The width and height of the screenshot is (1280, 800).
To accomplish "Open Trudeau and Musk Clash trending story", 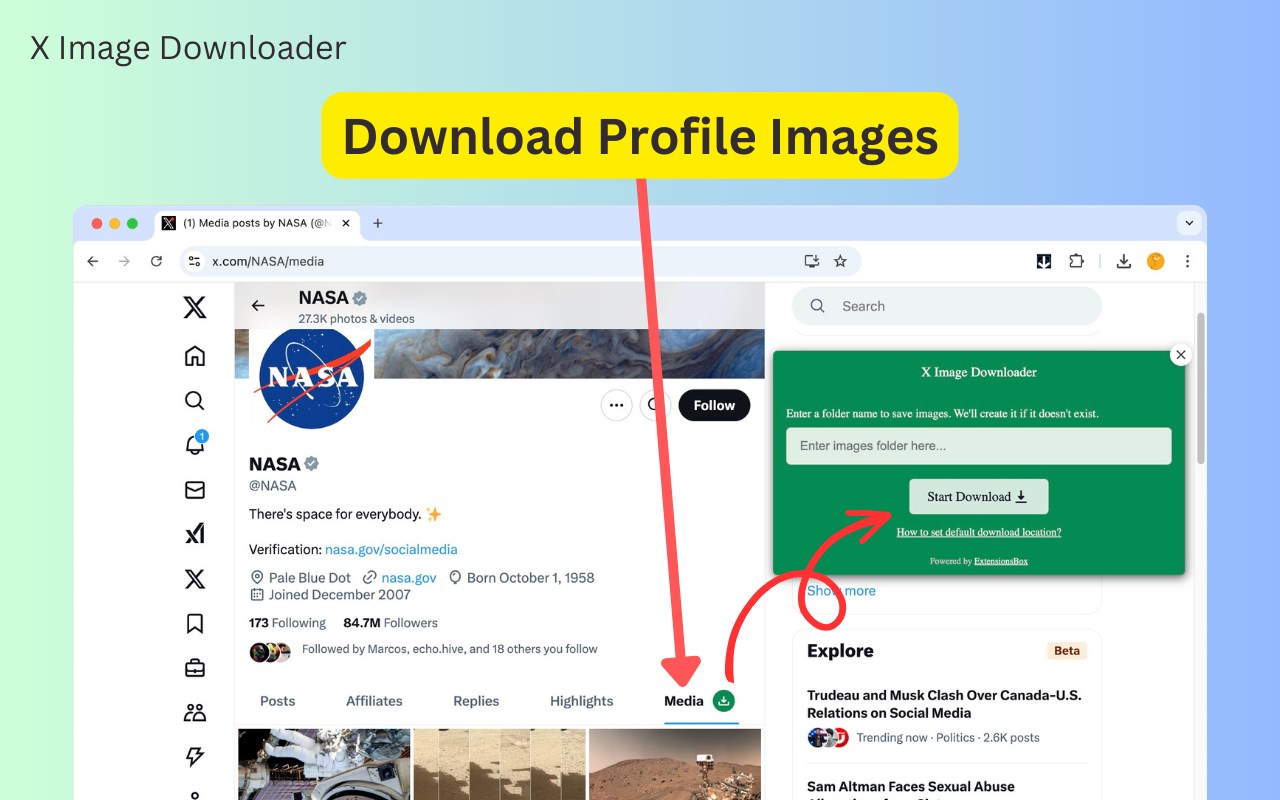I will point(944,704).
